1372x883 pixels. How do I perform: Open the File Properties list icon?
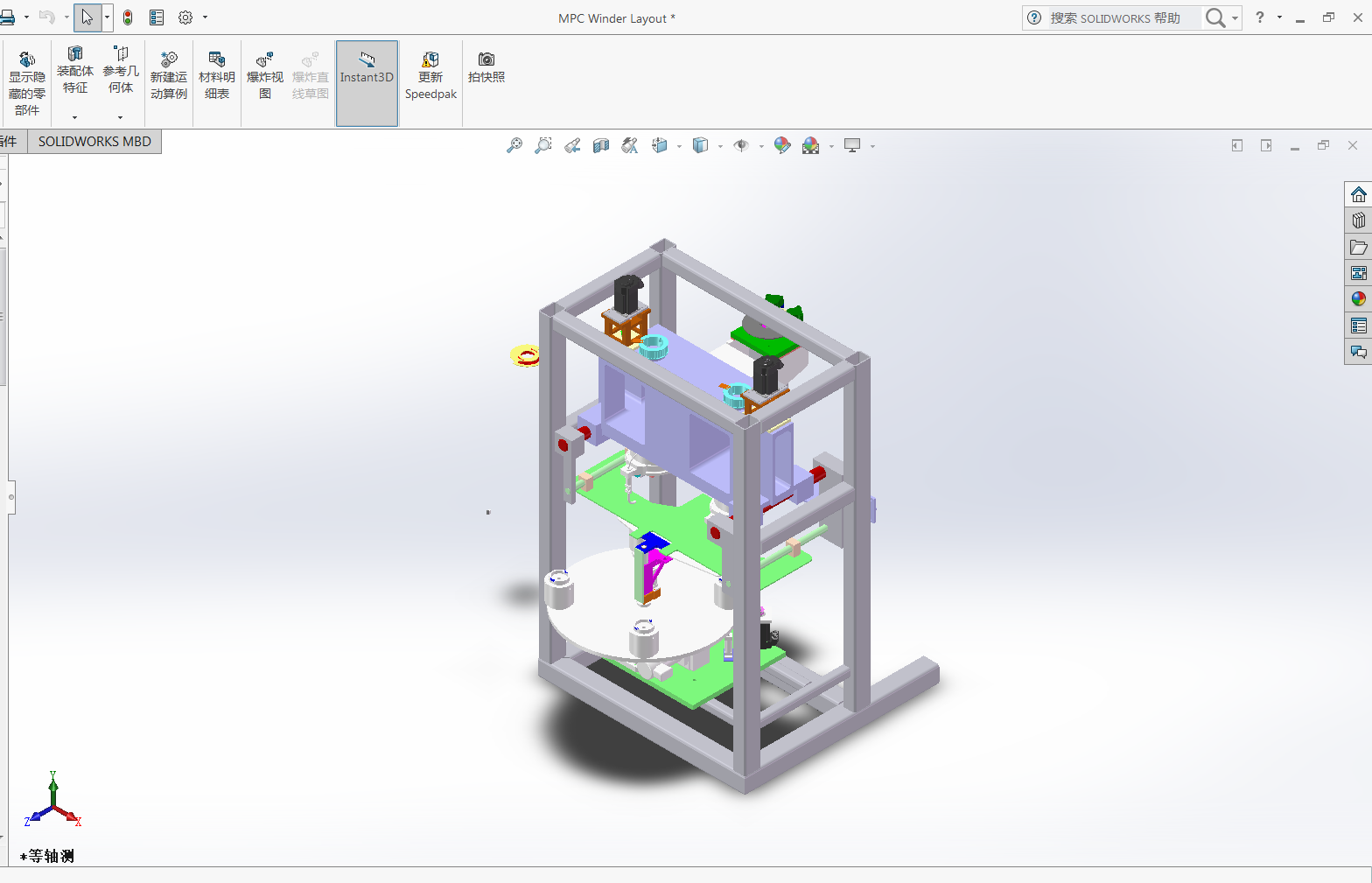tap(157, 18)
